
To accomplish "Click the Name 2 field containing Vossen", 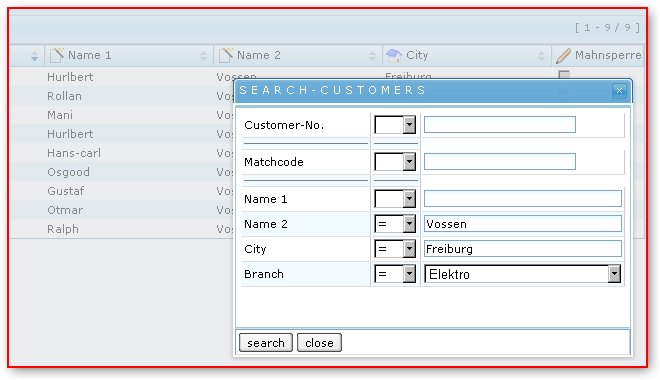I will pyautogui.click(x=522, y=224).
